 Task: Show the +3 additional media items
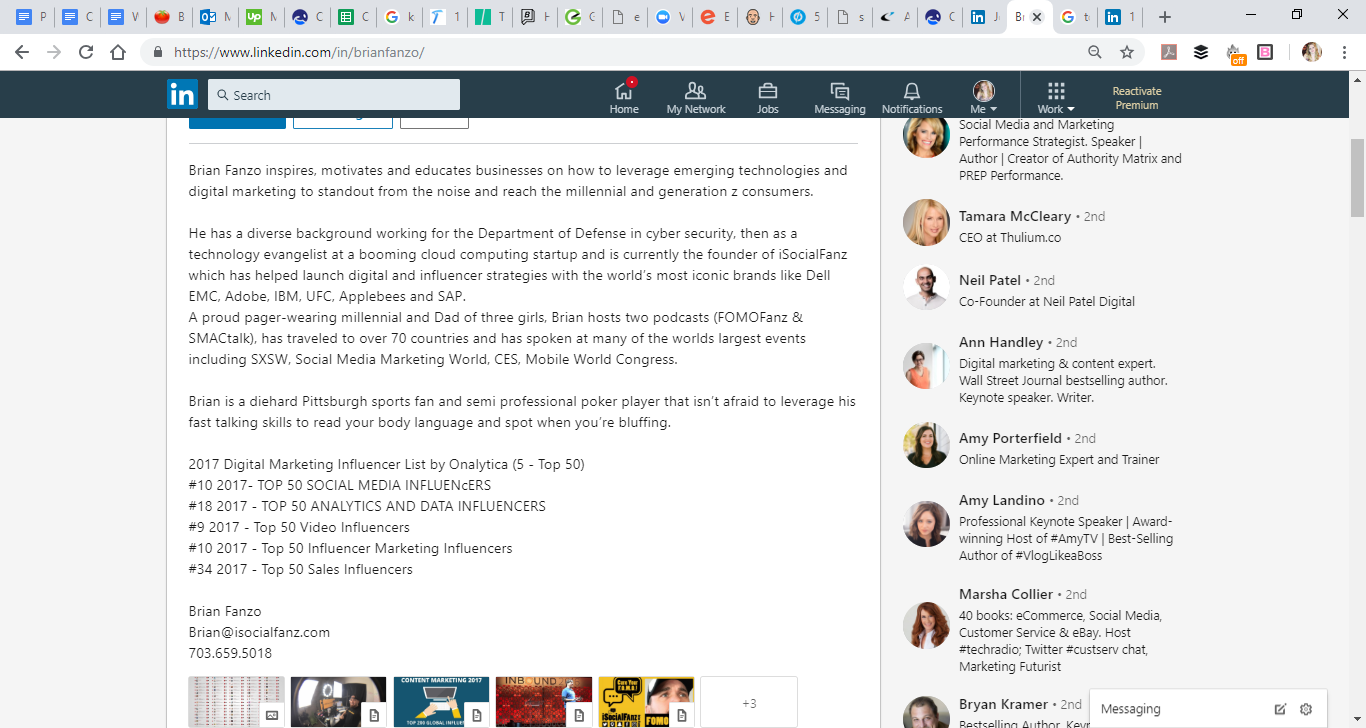point(749,702)
